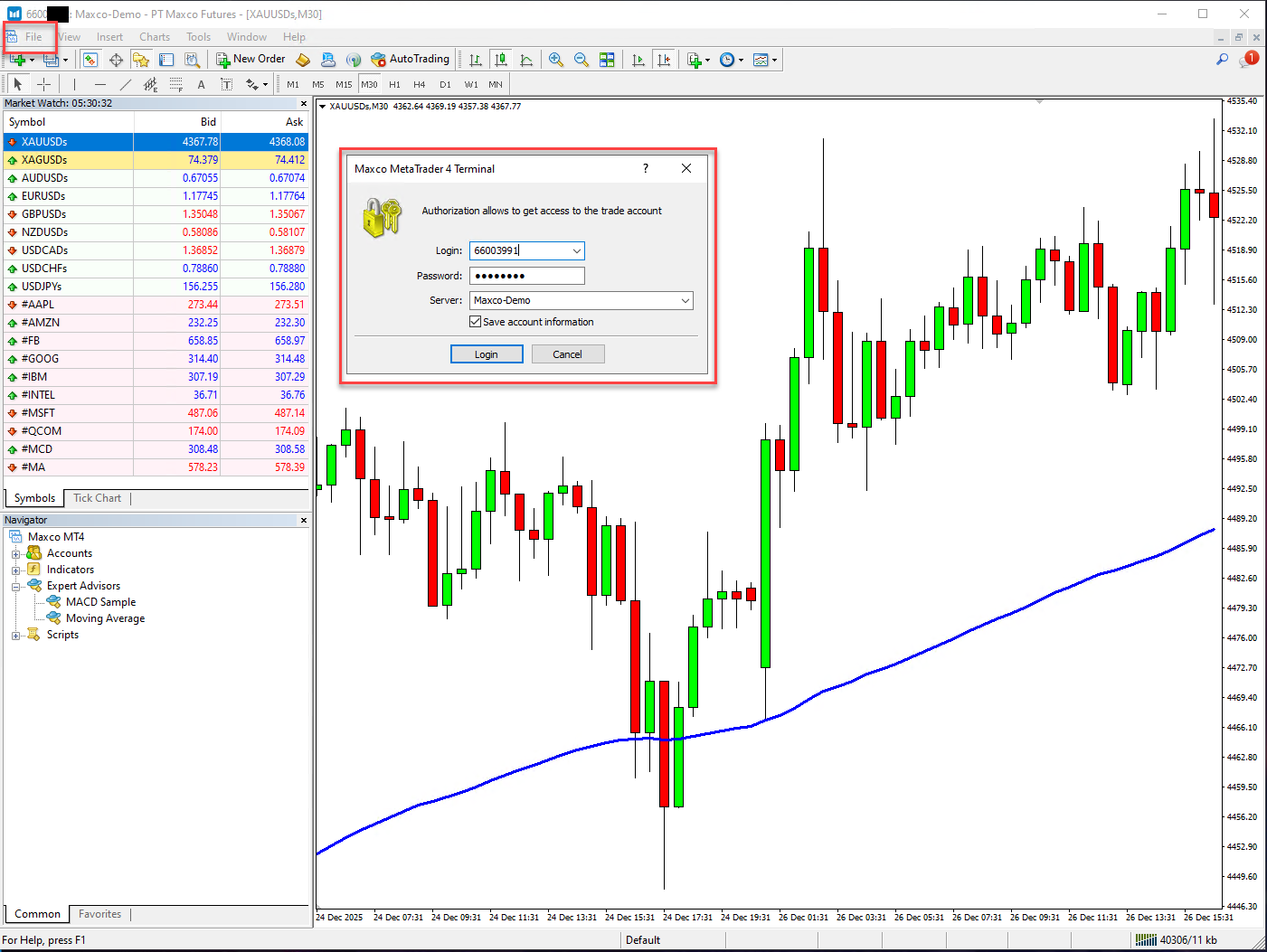
Task: Select the draw trendline tool
Action: pyautogui.click(x=126, y=84)
